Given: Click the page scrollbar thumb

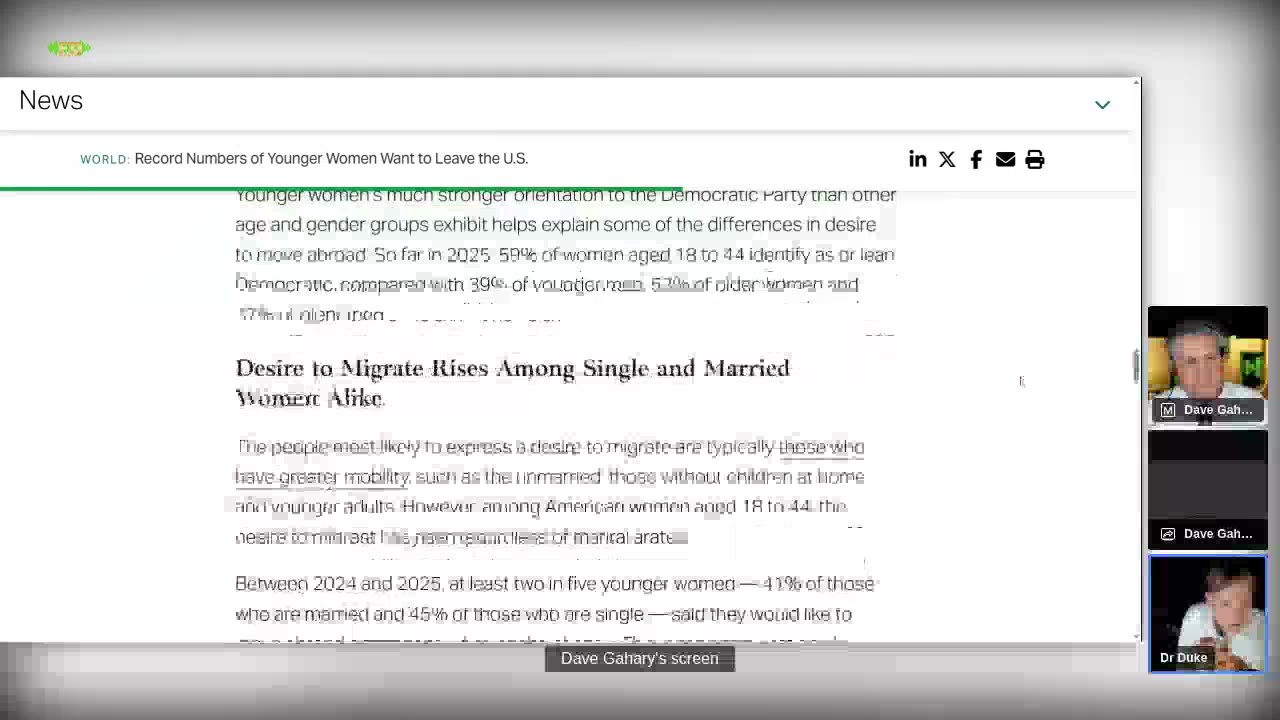Looking at the screenshot, I should click(1135, 366).
